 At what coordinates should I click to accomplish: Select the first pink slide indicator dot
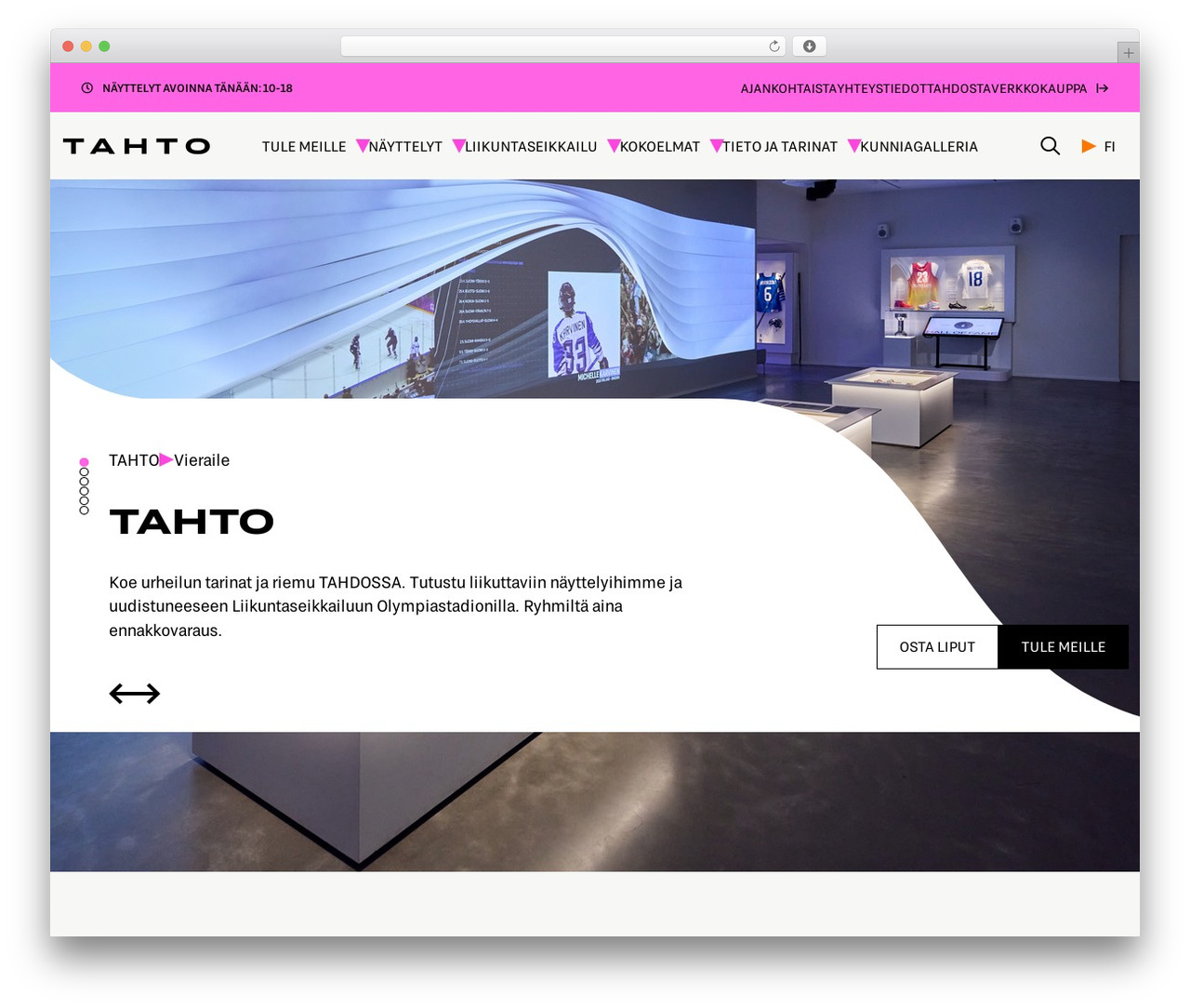click(85, 462)
